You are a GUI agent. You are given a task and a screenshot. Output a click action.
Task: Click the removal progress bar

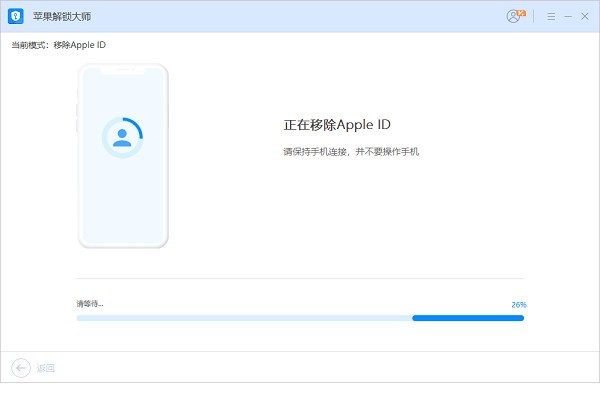click(300, 318)
